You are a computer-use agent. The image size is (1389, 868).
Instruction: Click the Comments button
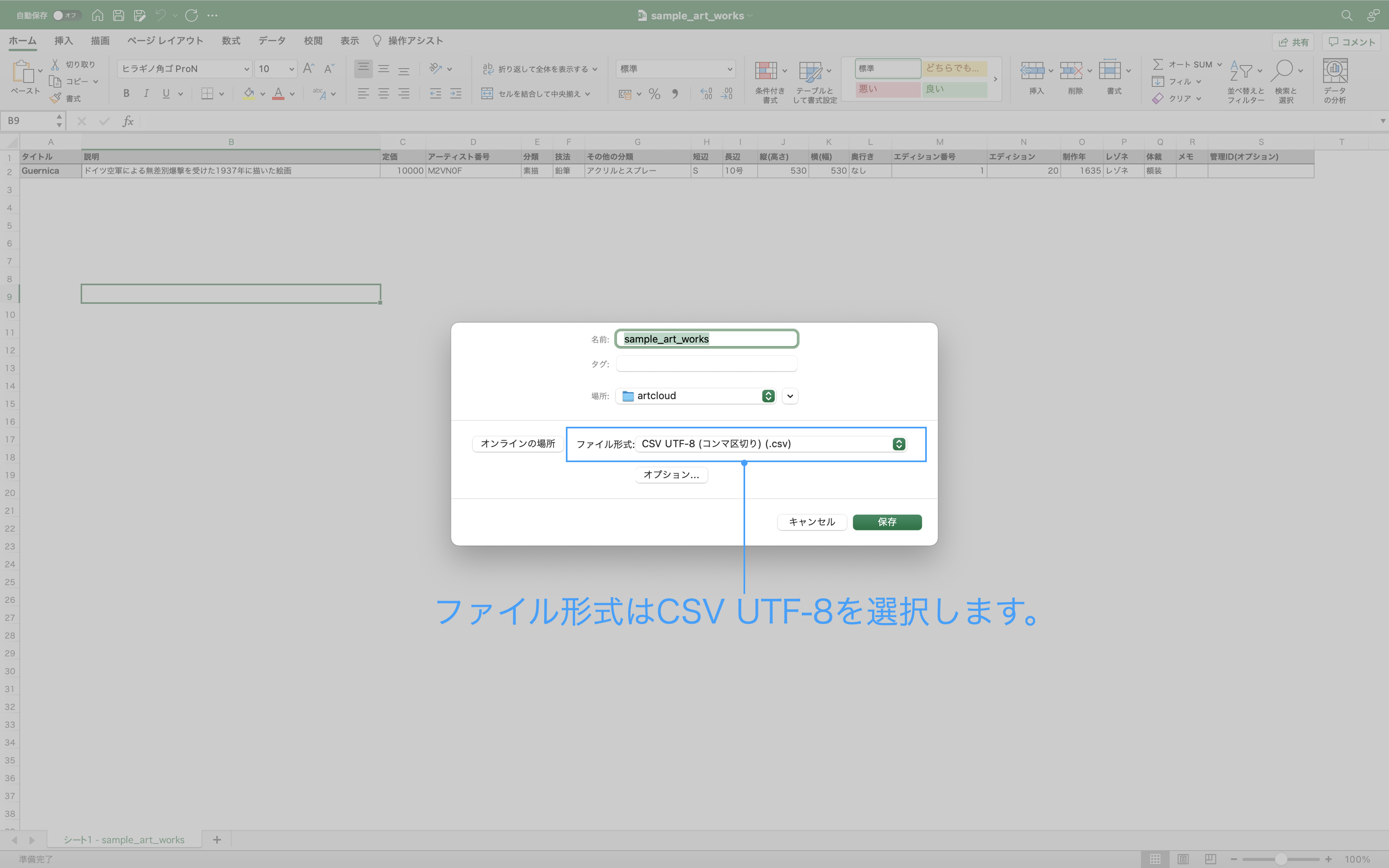[1351, 42]
